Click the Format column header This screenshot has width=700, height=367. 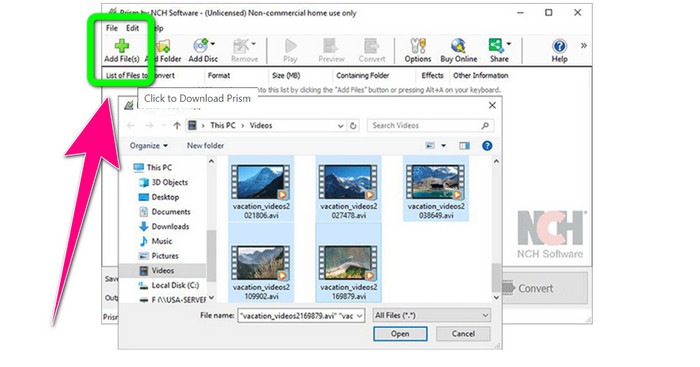click(x=219, y=75)
